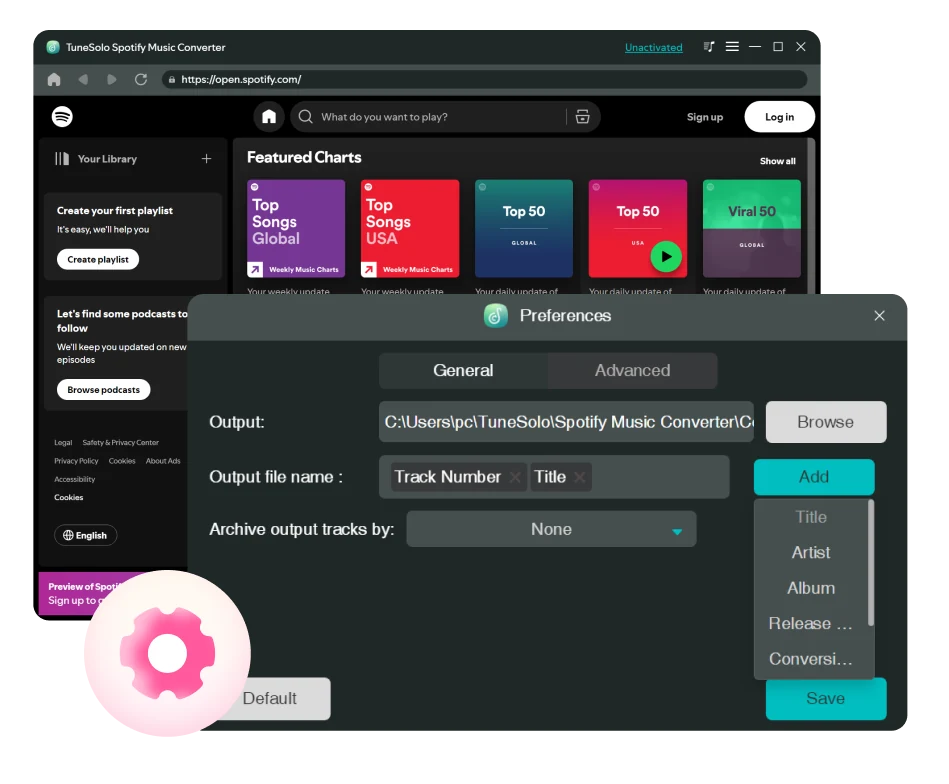The height and width of the screenshot is (784, 949).
Task: Open the Privacy Policy link
Action: 76,461
